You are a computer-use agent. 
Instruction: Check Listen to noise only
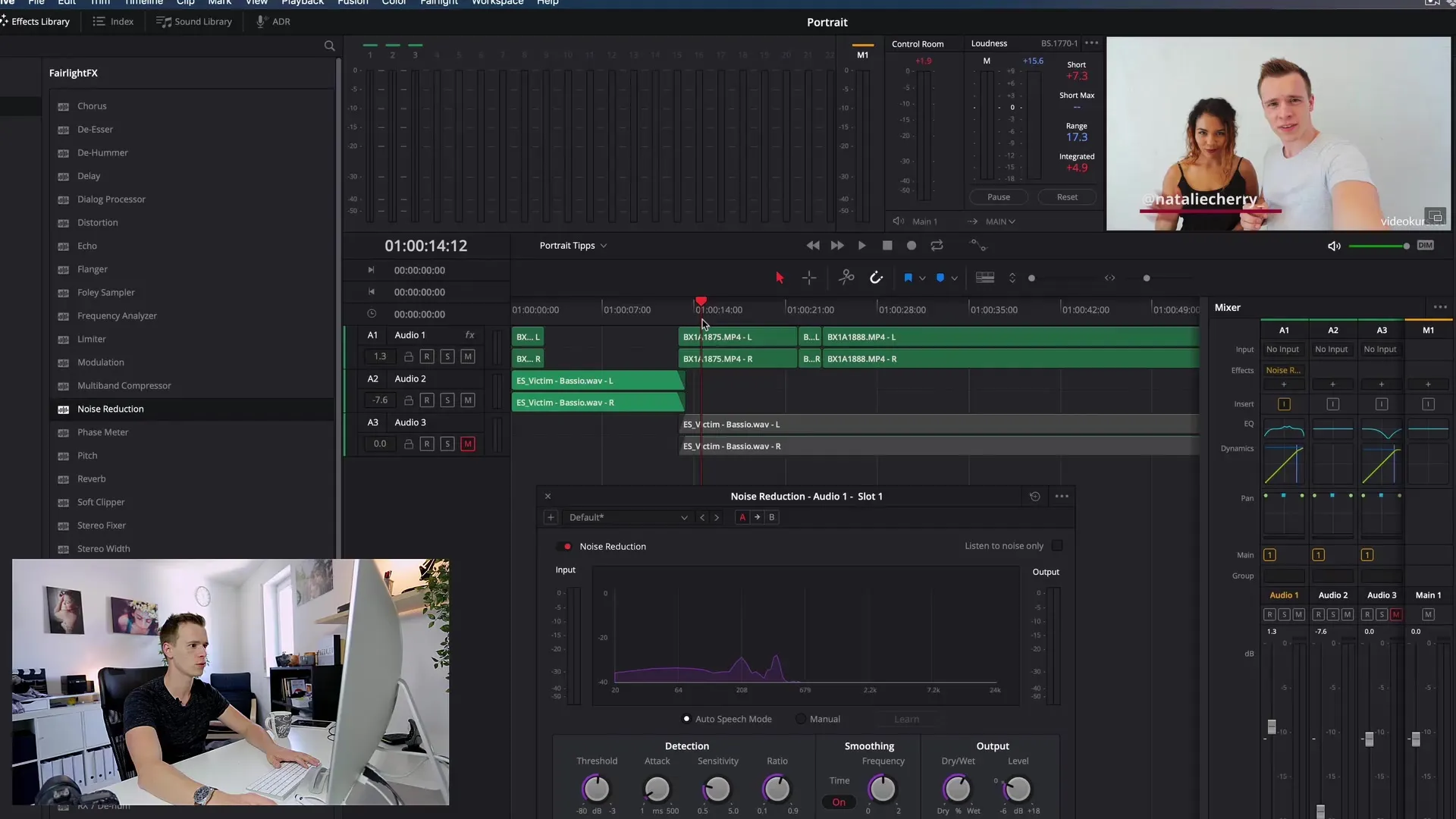click(x=1057, y=546)
